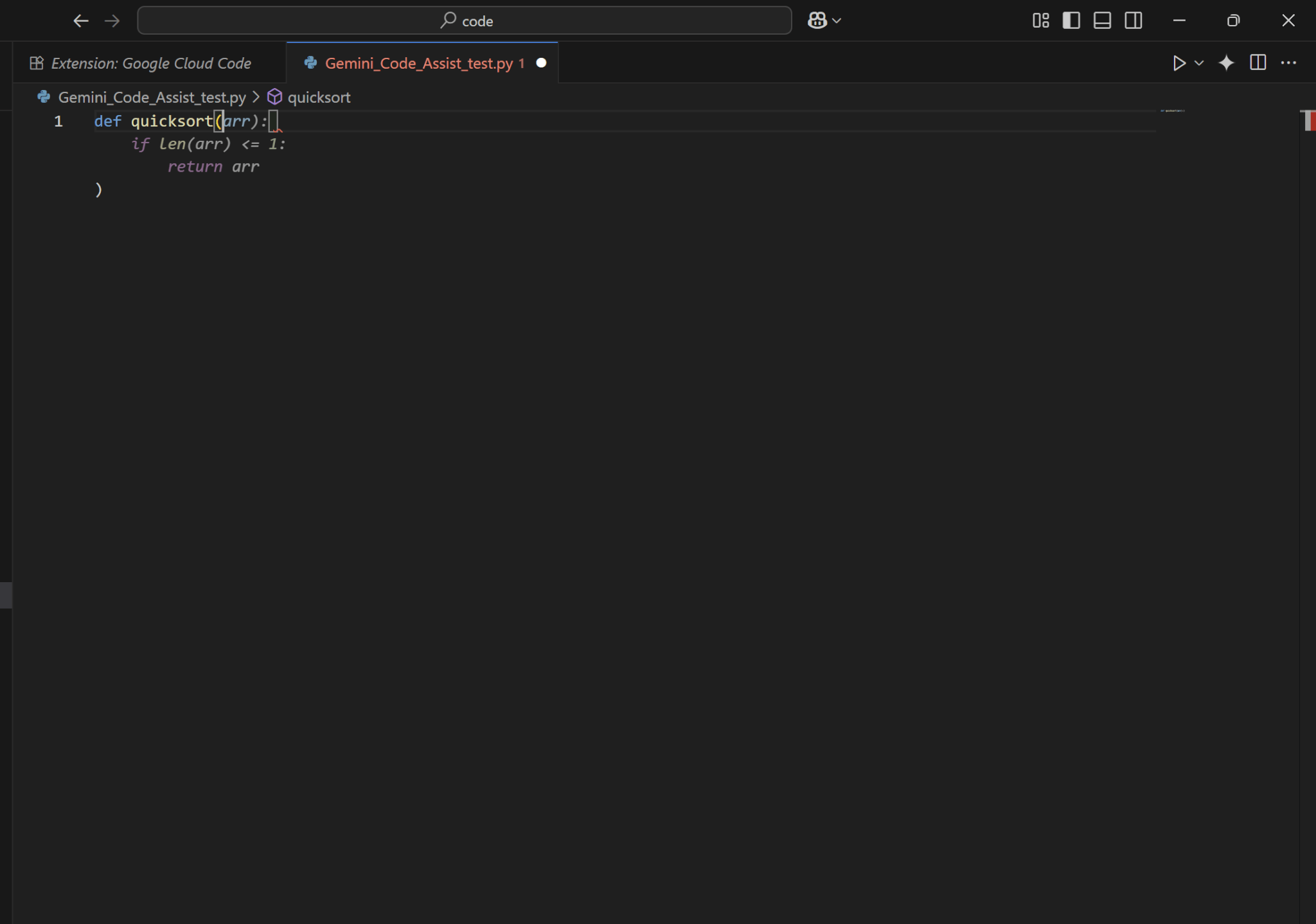This screenshot has height=924, width=1316.
Task: Split the editor to the right
Action: [1258, 63]
